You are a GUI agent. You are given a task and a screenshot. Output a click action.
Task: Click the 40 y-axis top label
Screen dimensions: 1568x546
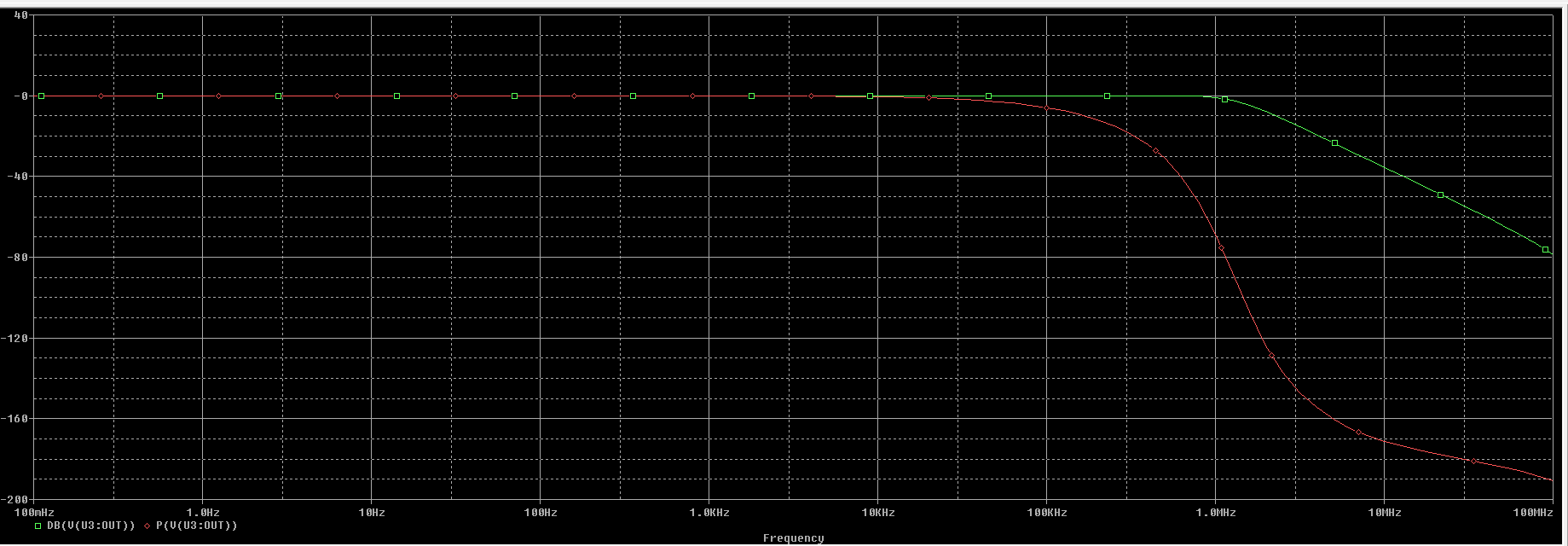(x=21, y=15)
